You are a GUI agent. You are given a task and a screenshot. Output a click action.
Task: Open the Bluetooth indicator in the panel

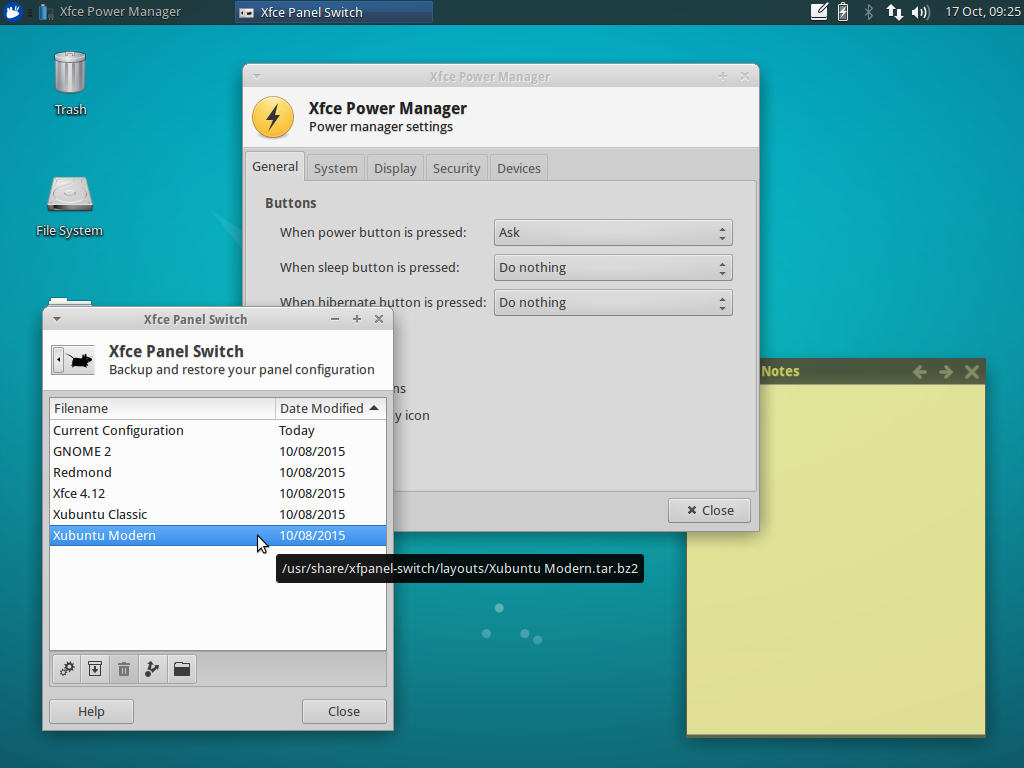coord(868,12)
